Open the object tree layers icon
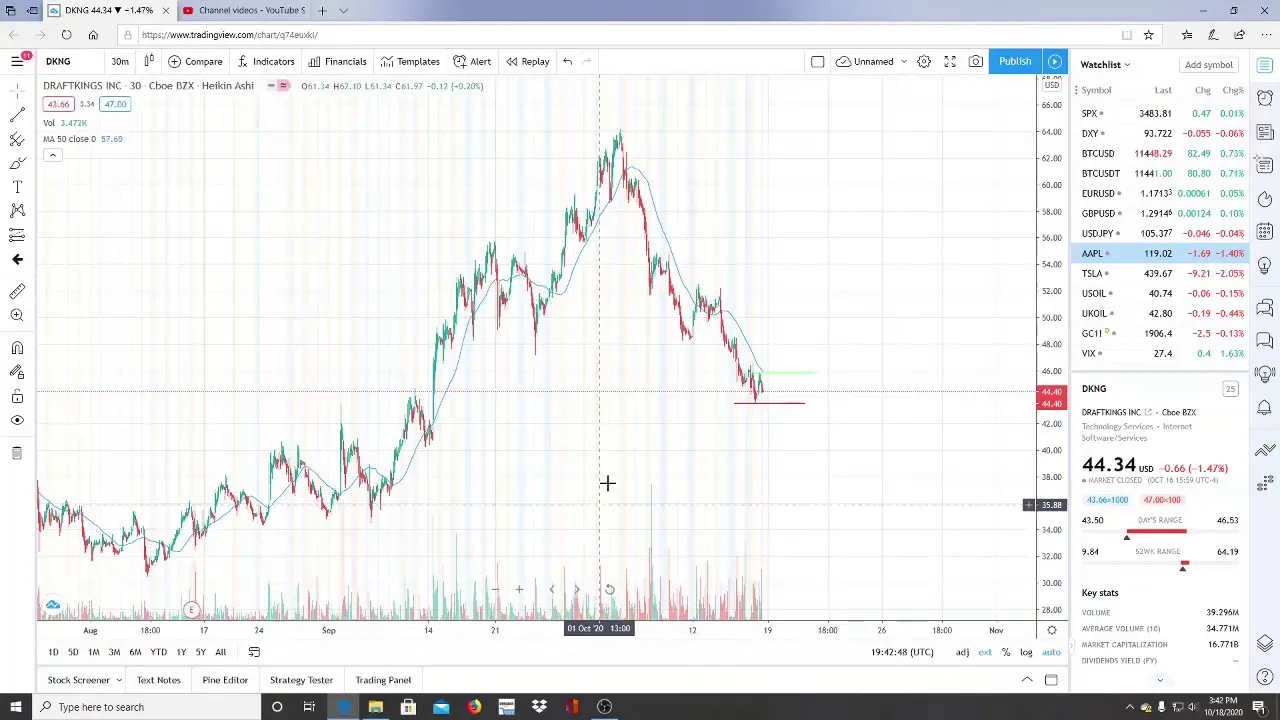The image size is (1280, 720). click(1265, 643)
